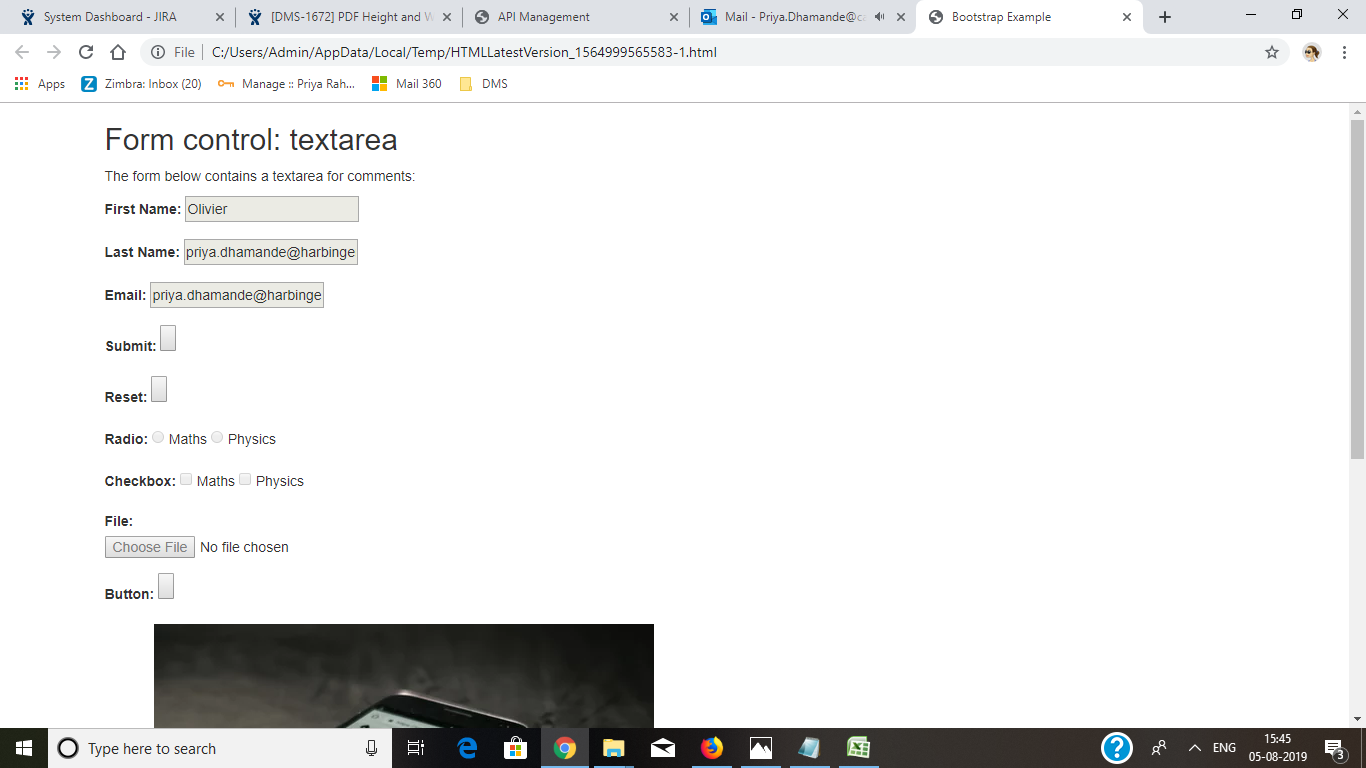Open the Manage :: Priya Rah... bookmark
The image size is (1366, 768).
tap(286, 84)
